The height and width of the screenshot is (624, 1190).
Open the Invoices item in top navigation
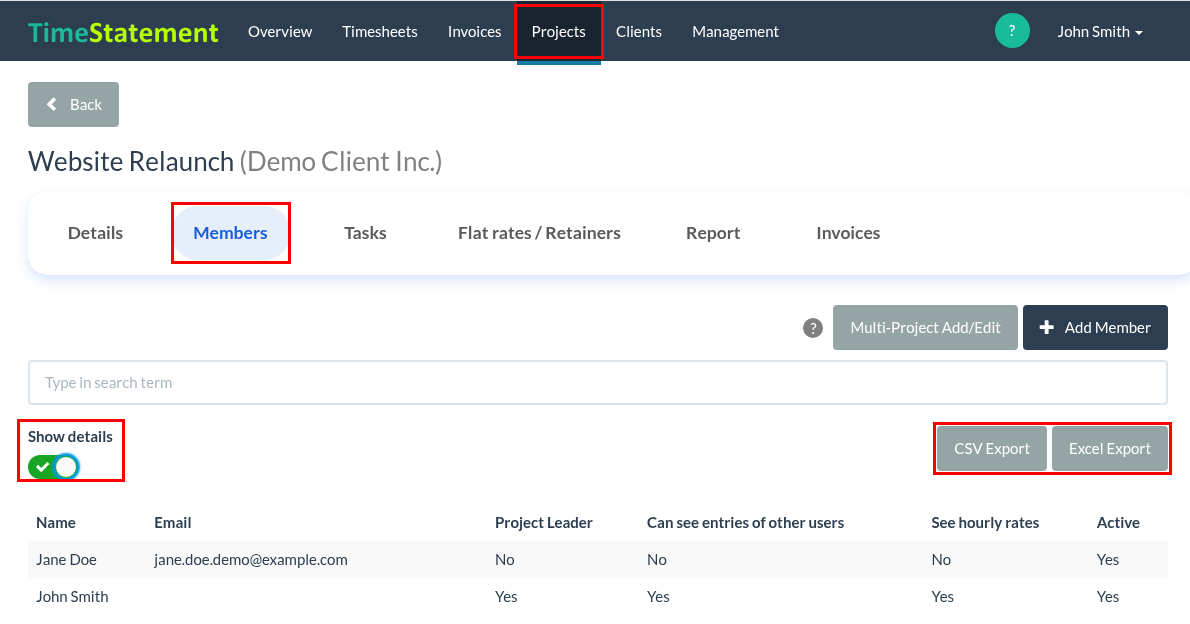pos(474,32)
